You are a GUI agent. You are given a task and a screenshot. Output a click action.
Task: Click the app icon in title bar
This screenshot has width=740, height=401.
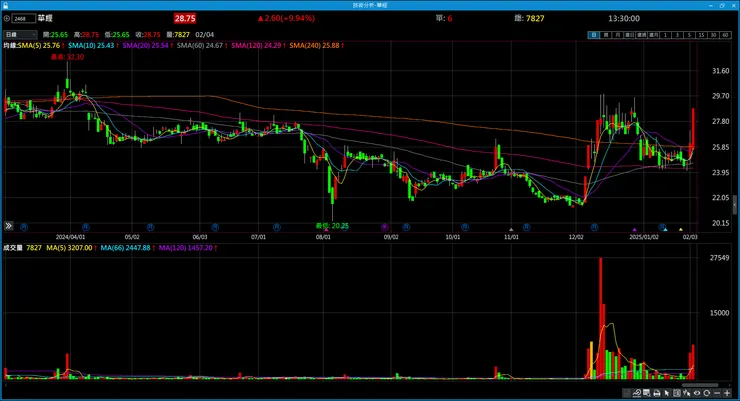(x=5, y=5)
